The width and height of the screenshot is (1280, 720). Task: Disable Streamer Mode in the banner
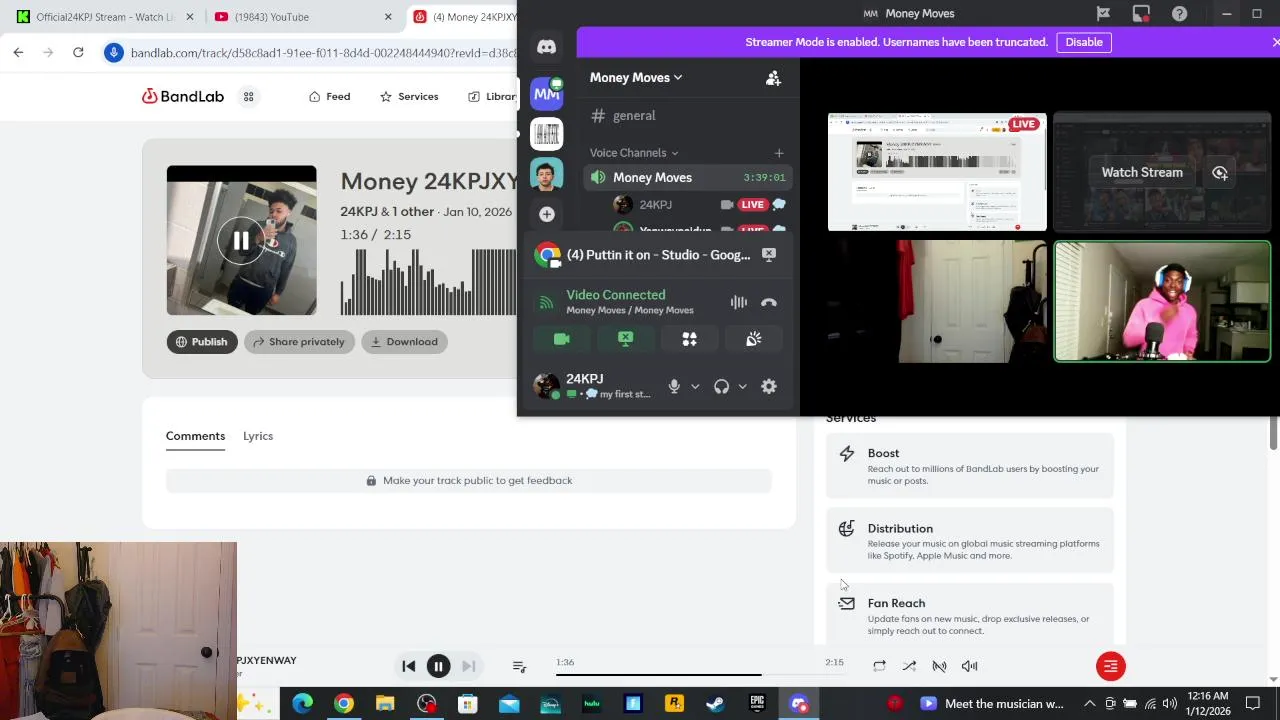coord(1084,42)
